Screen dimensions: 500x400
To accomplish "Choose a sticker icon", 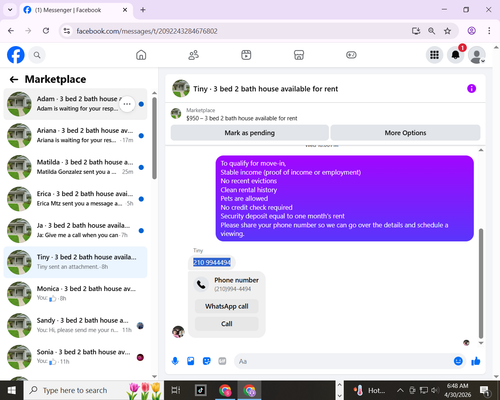I will click(207, 361).
